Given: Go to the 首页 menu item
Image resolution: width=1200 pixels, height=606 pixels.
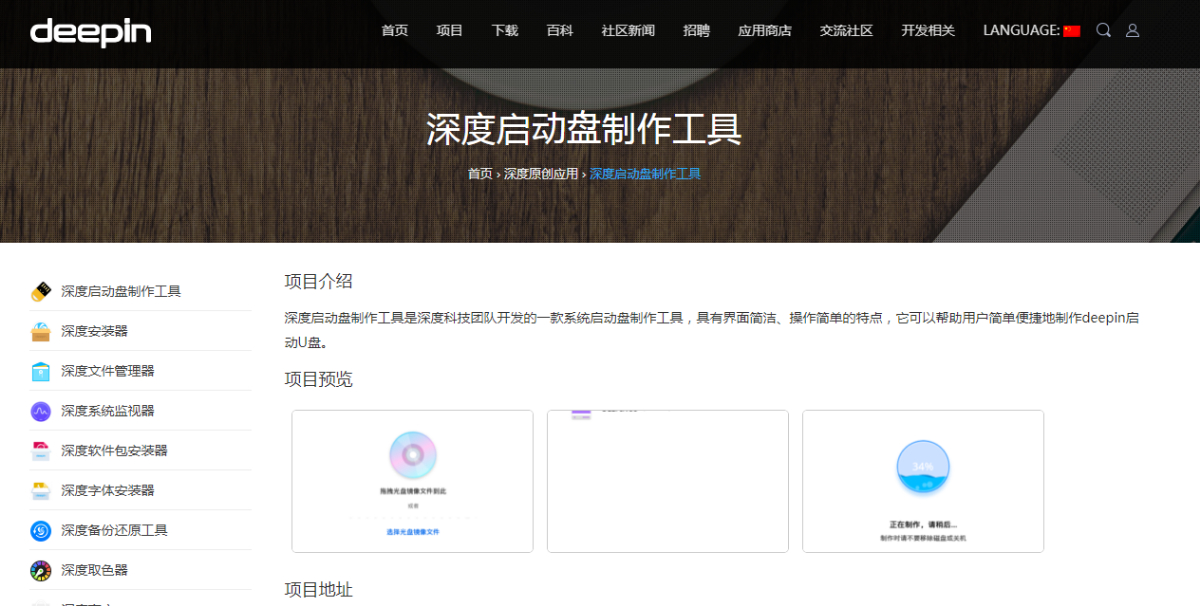Looking at the screenshot, I should [394, 30].
